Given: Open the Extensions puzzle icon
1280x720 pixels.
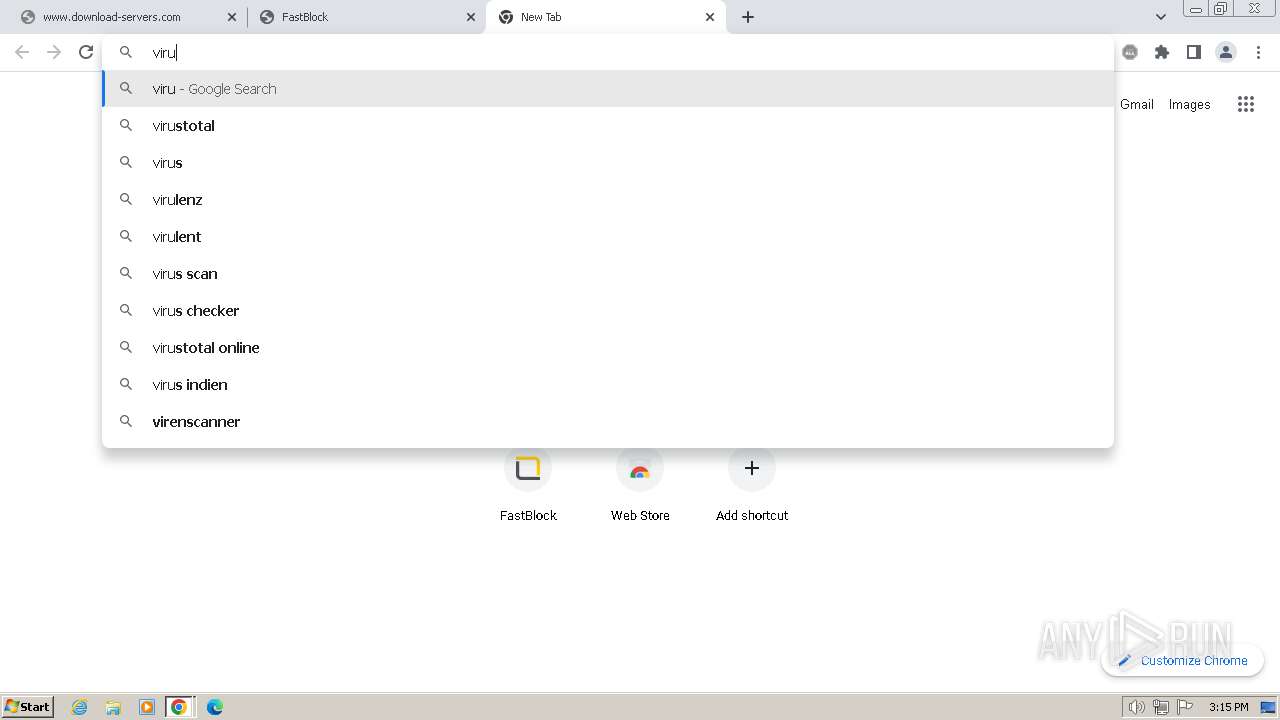Looking at the screenshot, I should tap(1162, 52).
